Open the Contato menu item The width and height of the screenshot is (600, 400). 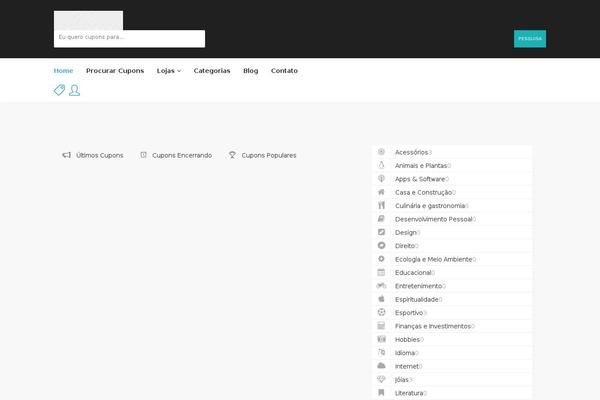(x=284, y=71)
